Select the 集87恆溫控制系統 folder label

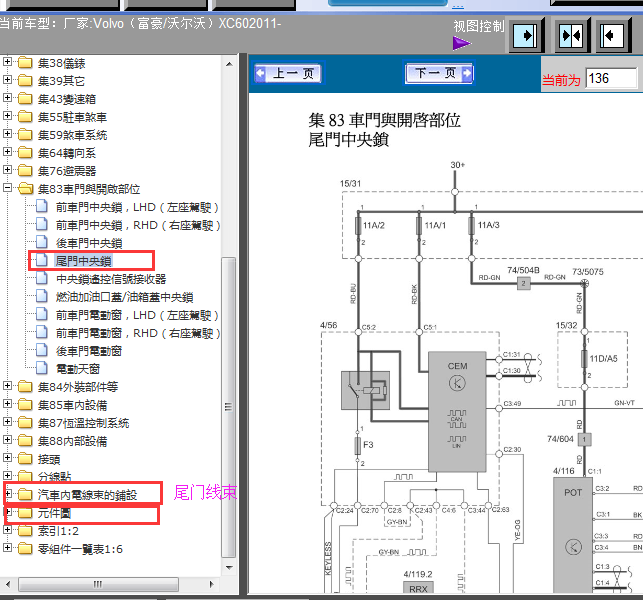point(83,423)
